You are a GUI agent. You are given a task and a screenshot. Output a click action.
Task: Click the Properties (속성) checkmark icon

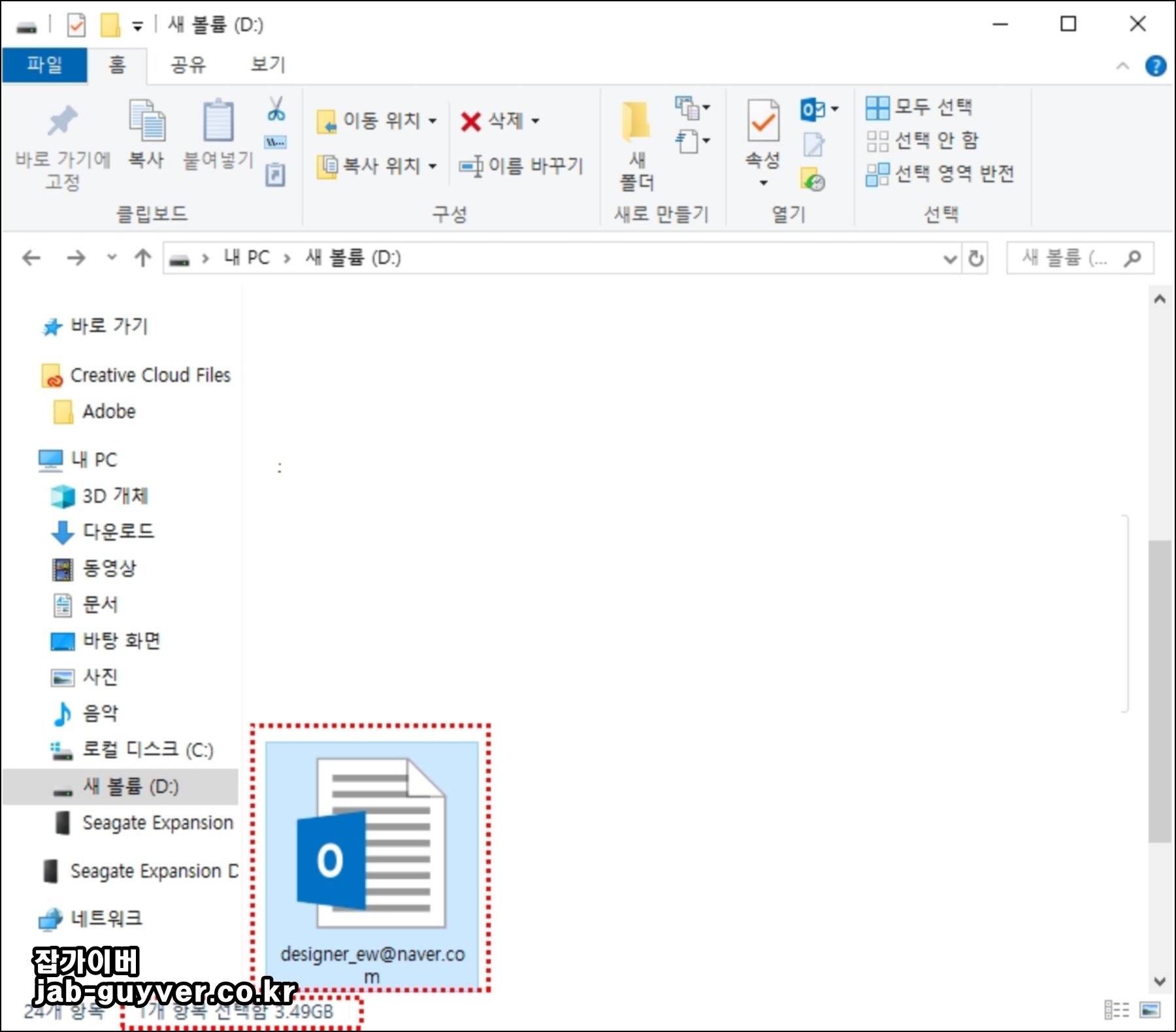tap(763, 121)
